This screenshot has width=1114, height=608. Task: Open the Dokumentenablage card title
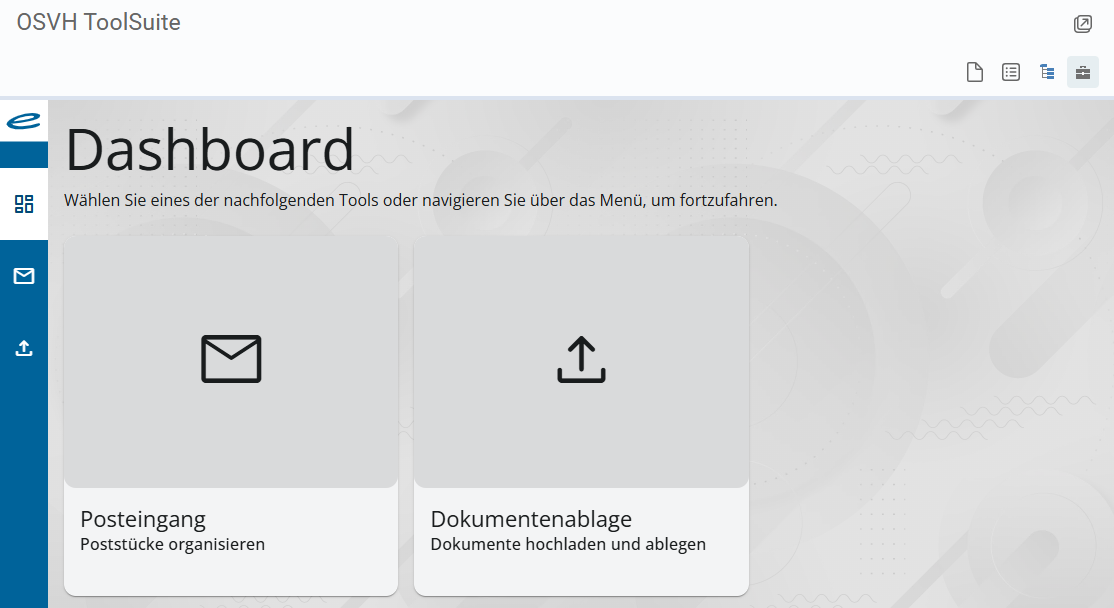(531, 519)
